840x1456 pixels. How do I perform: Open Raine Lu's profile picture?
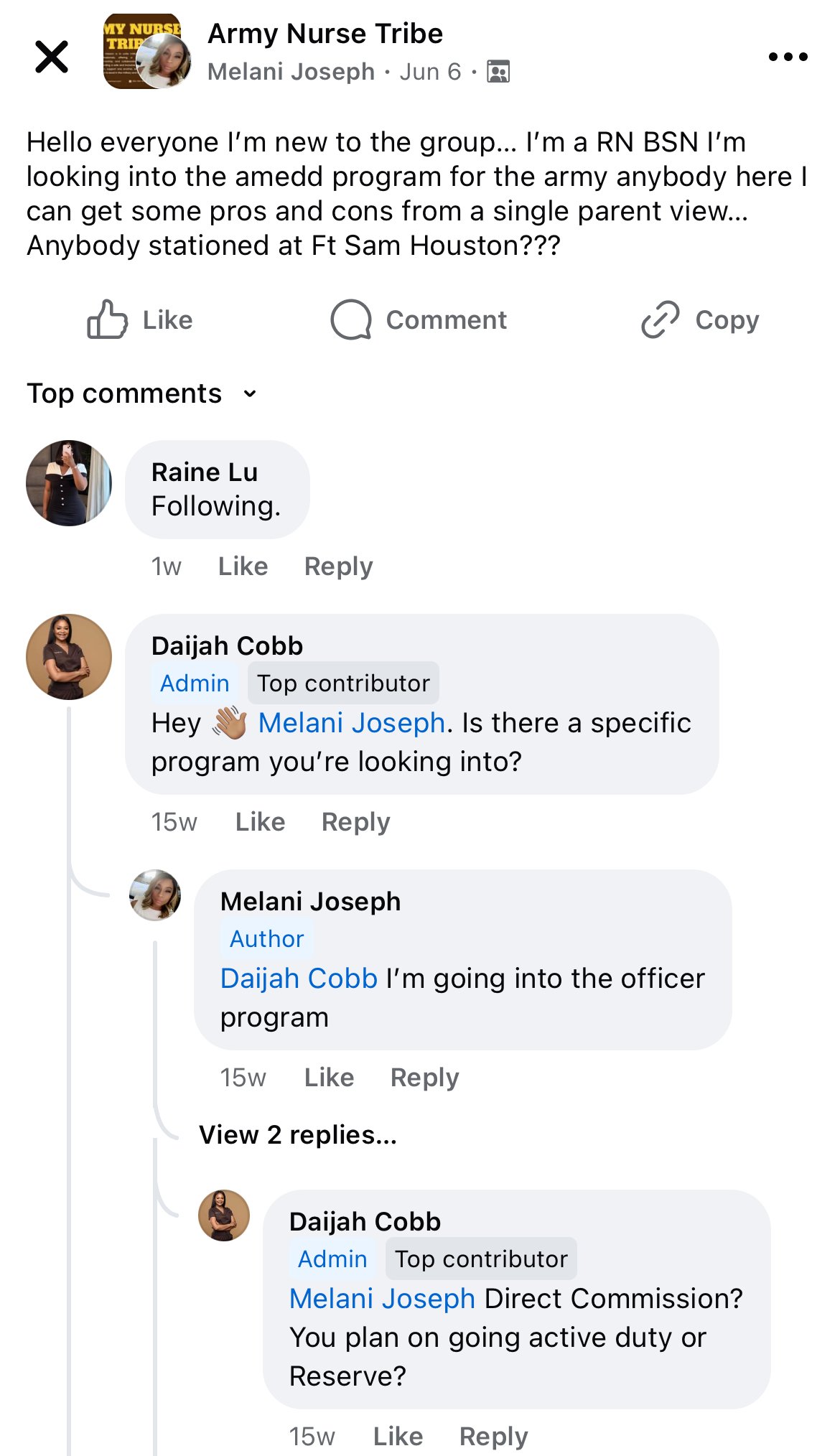69,483
